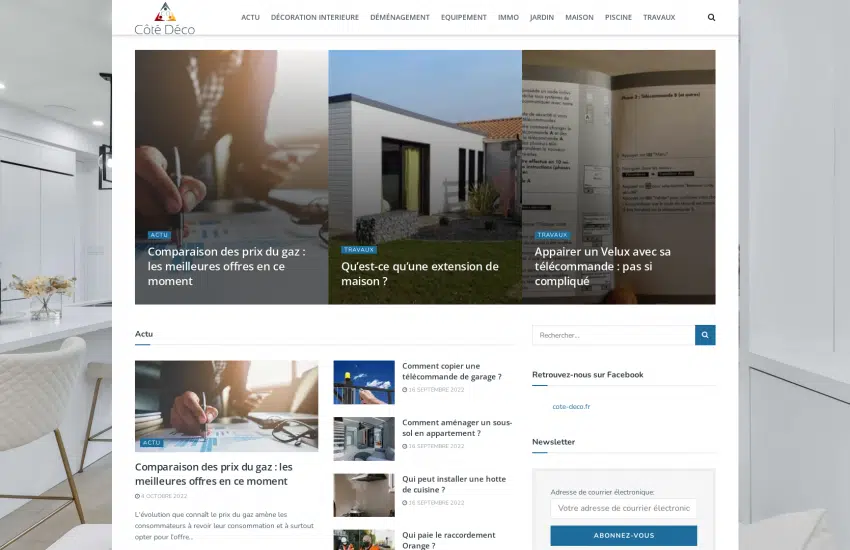Click the ABONNEZ-VOUS subscribe button

click(624, 535)
